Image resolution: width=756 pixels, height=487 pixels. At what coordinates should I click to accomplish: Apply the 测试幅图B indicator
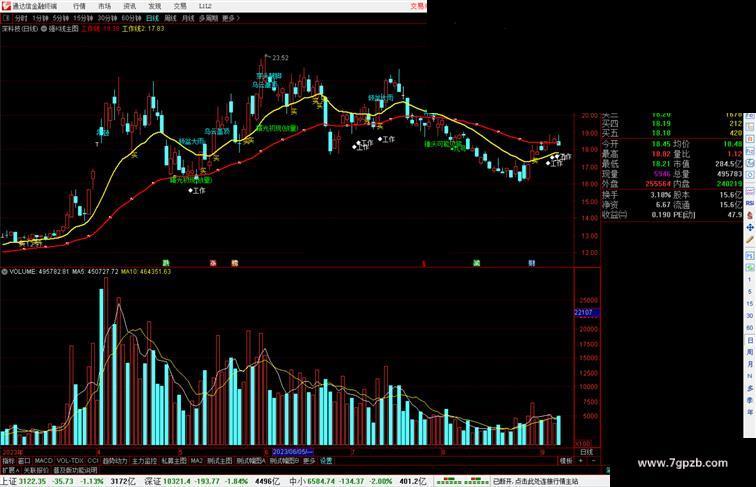[284, 461]
